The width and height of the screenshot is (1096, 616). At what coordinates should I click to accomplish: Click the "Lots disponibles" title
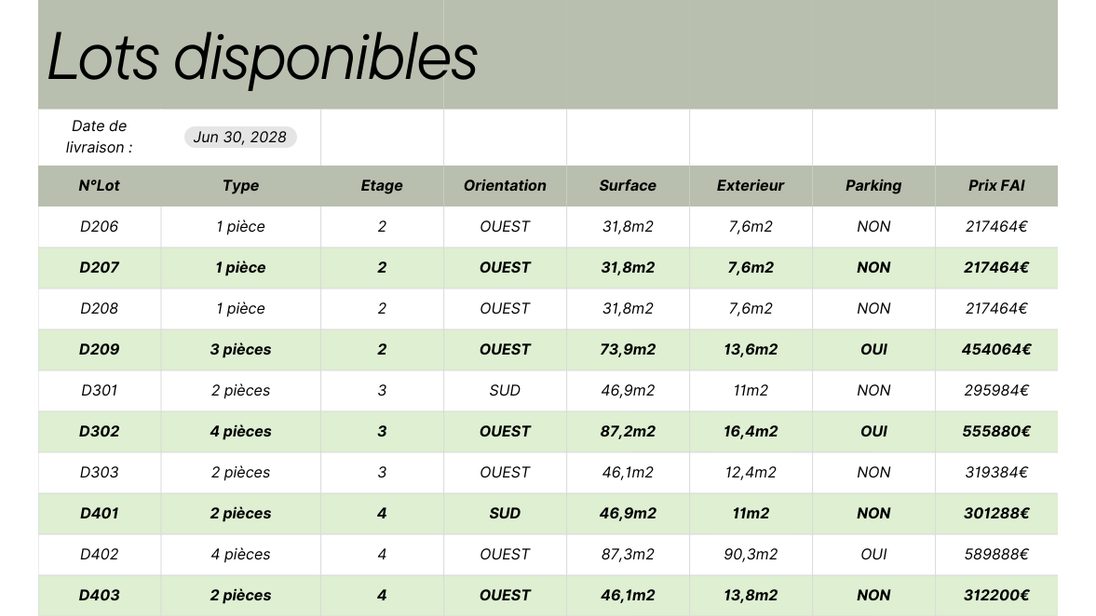pos(262,57)
